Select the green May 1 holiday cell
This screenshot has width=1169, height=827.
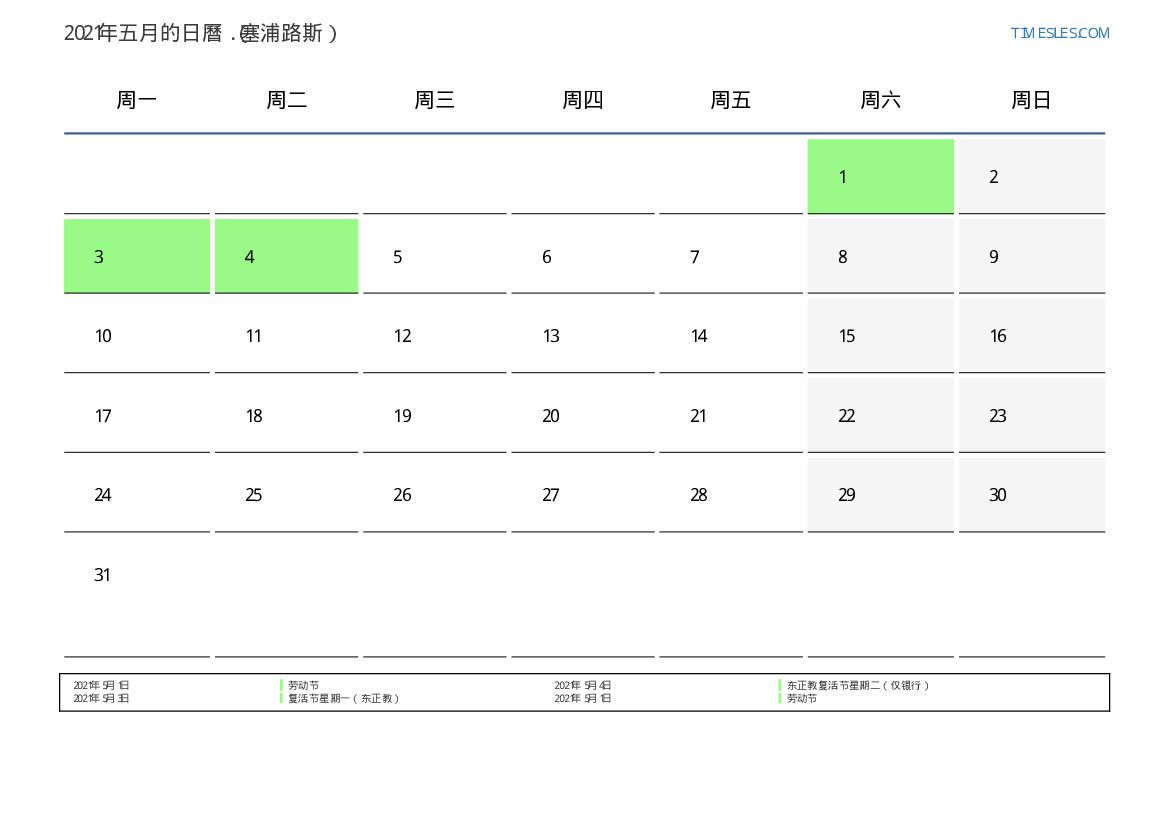(880, 176)
